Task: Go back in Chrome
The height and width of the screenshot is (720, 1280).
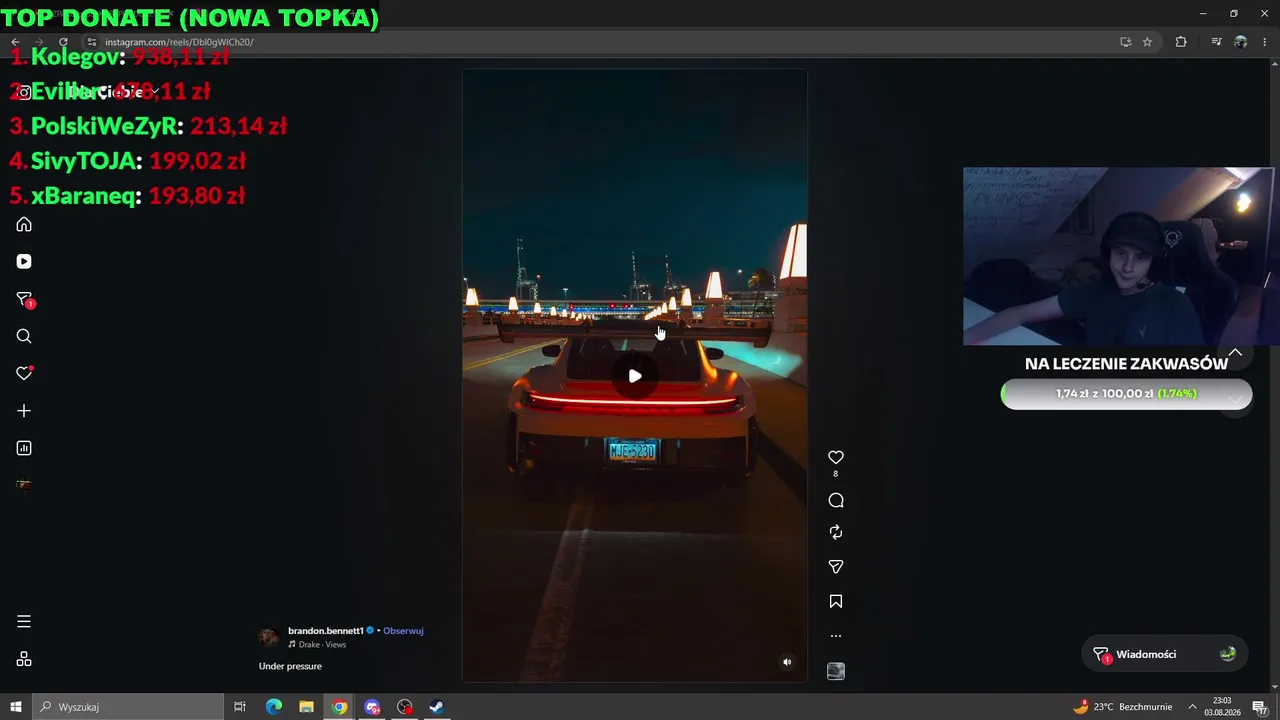Action: coord(15,42)
